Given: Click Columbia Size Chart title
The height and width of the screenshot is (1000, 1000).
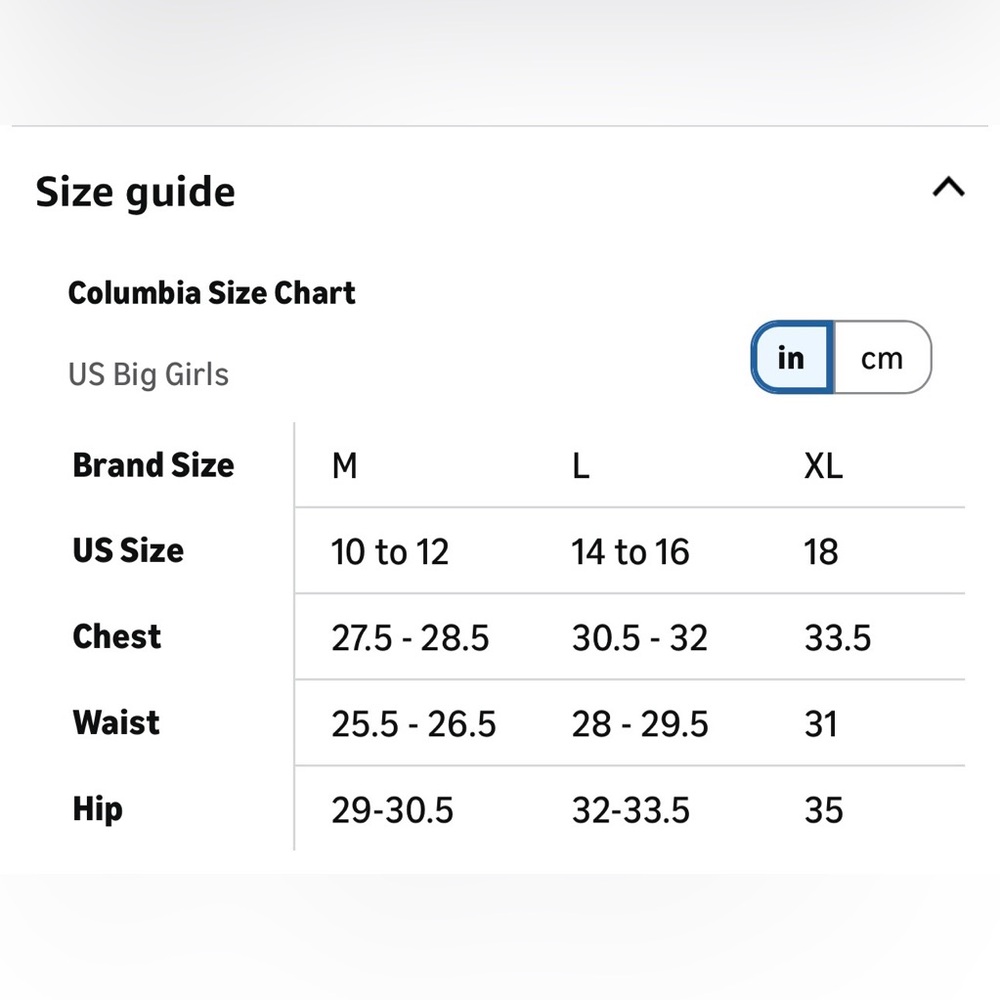Looking at the screenshot, I should coord(212,293).
